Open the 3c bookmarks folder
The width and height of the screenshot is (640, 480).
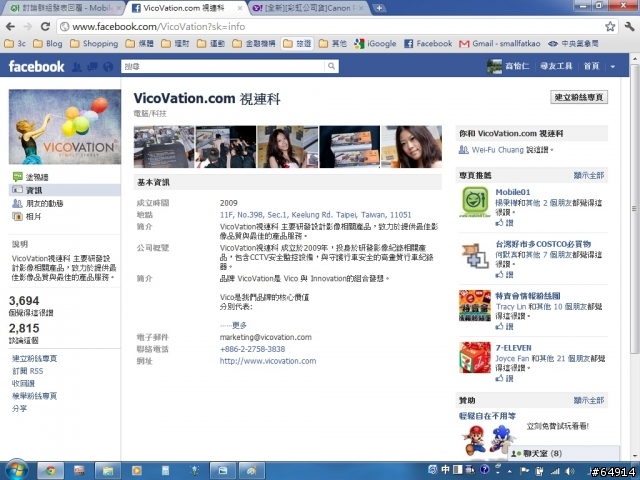pyautogui.click(x=15, y=43)
